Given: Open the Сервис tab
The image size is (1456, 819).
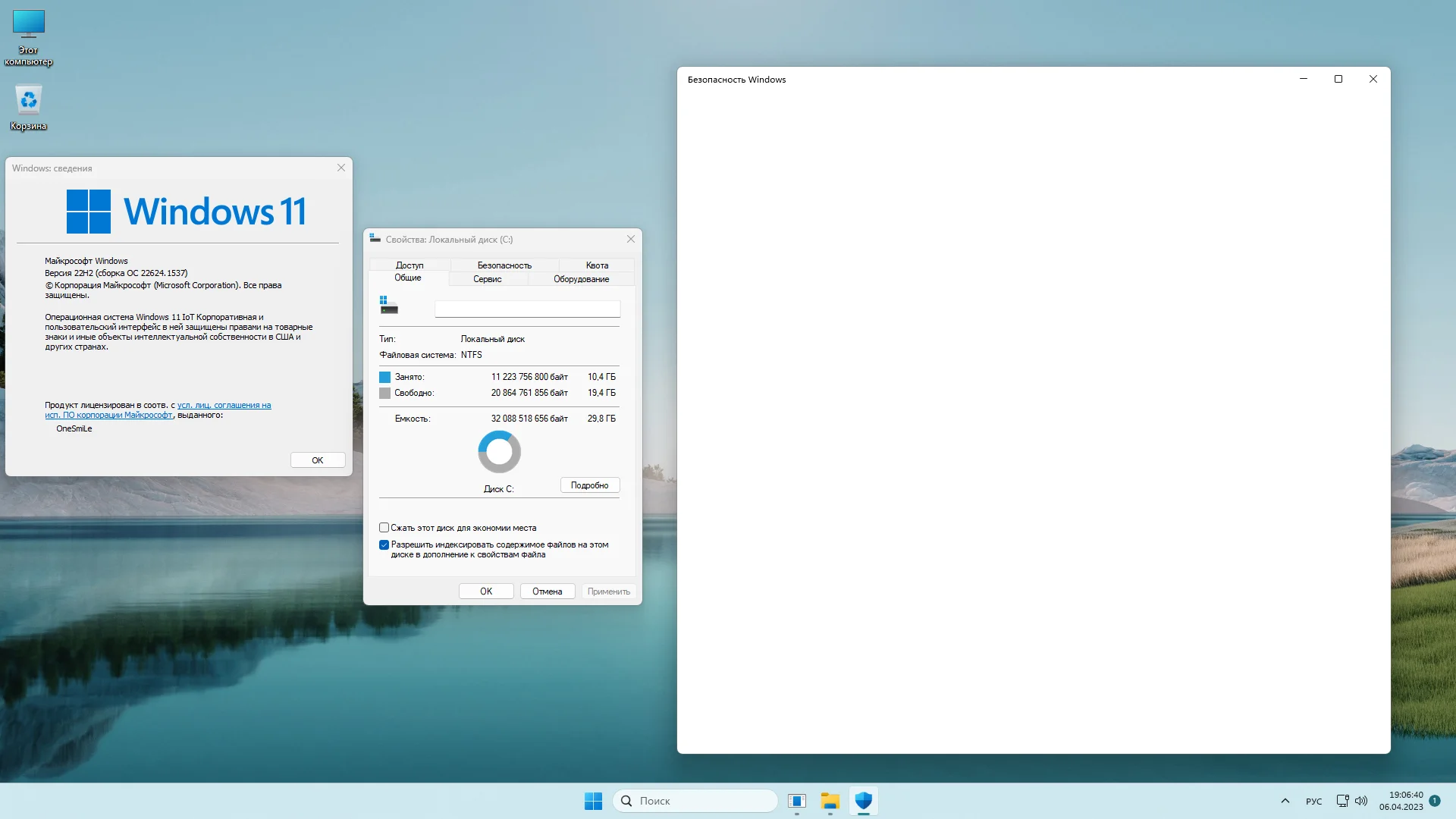Looking at the screenshot, I should (487, 279).
